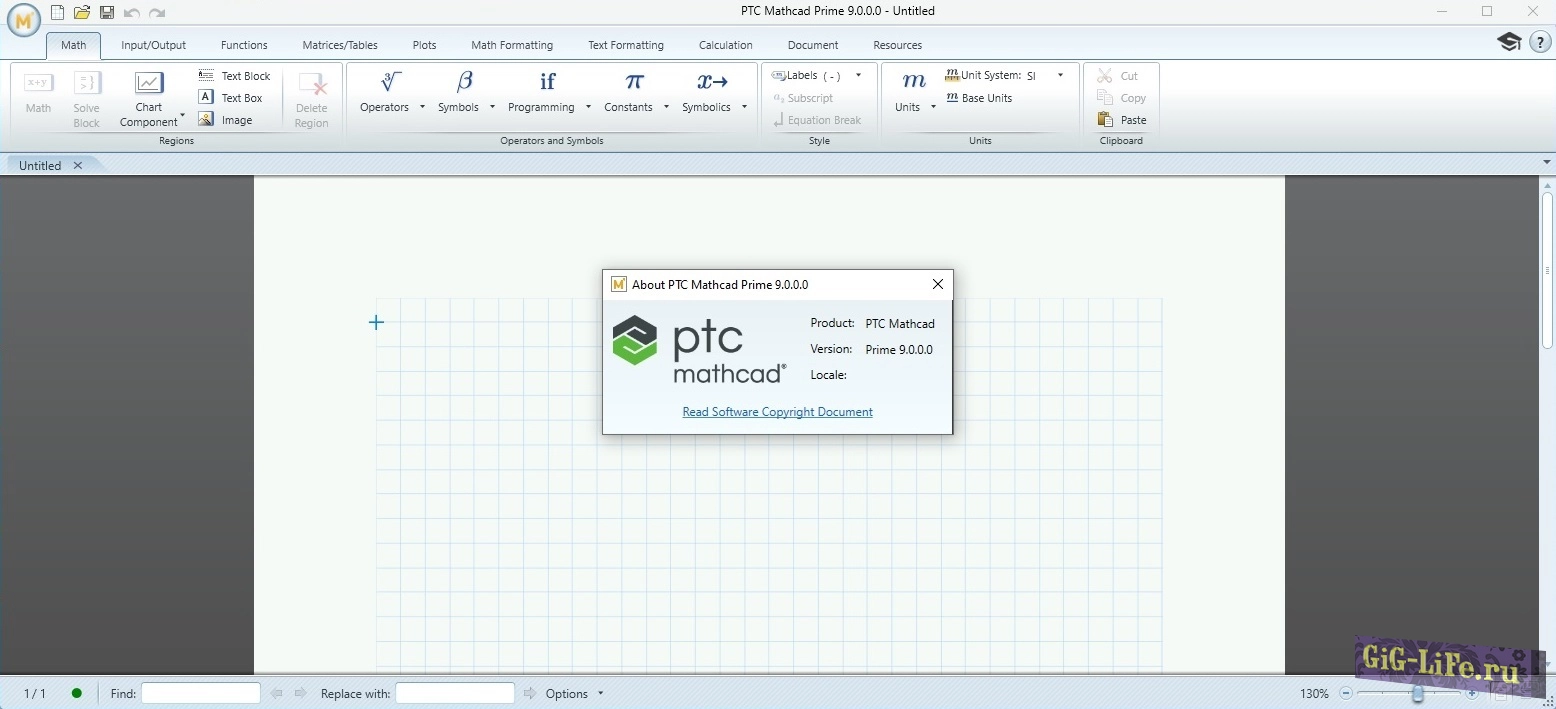Open the Matrices/Tables tab
This screenshot has width=1556, height=709.
[340, 45]
